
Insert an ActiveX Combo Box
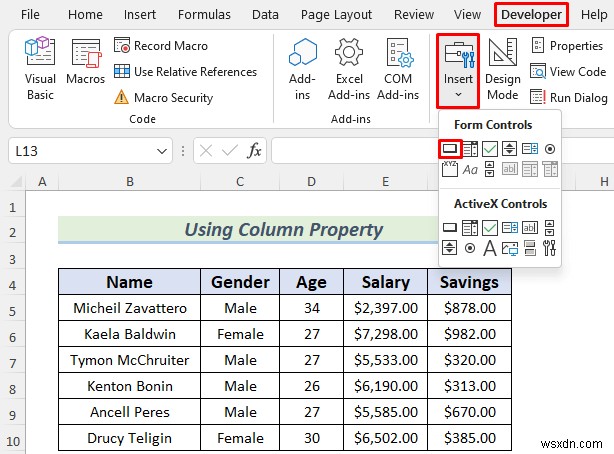(x=470, y=228)
